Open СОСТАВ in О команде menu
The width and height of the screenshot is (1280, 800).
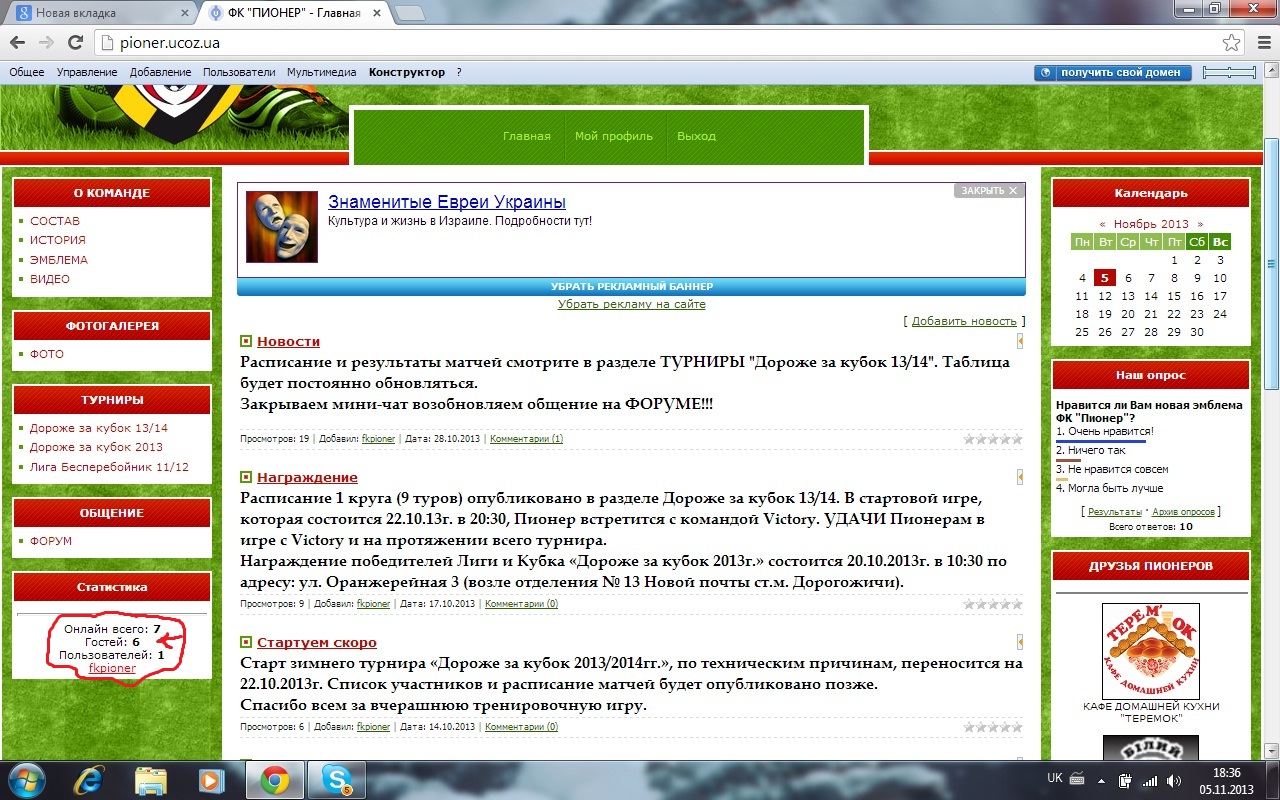(54, 221)
